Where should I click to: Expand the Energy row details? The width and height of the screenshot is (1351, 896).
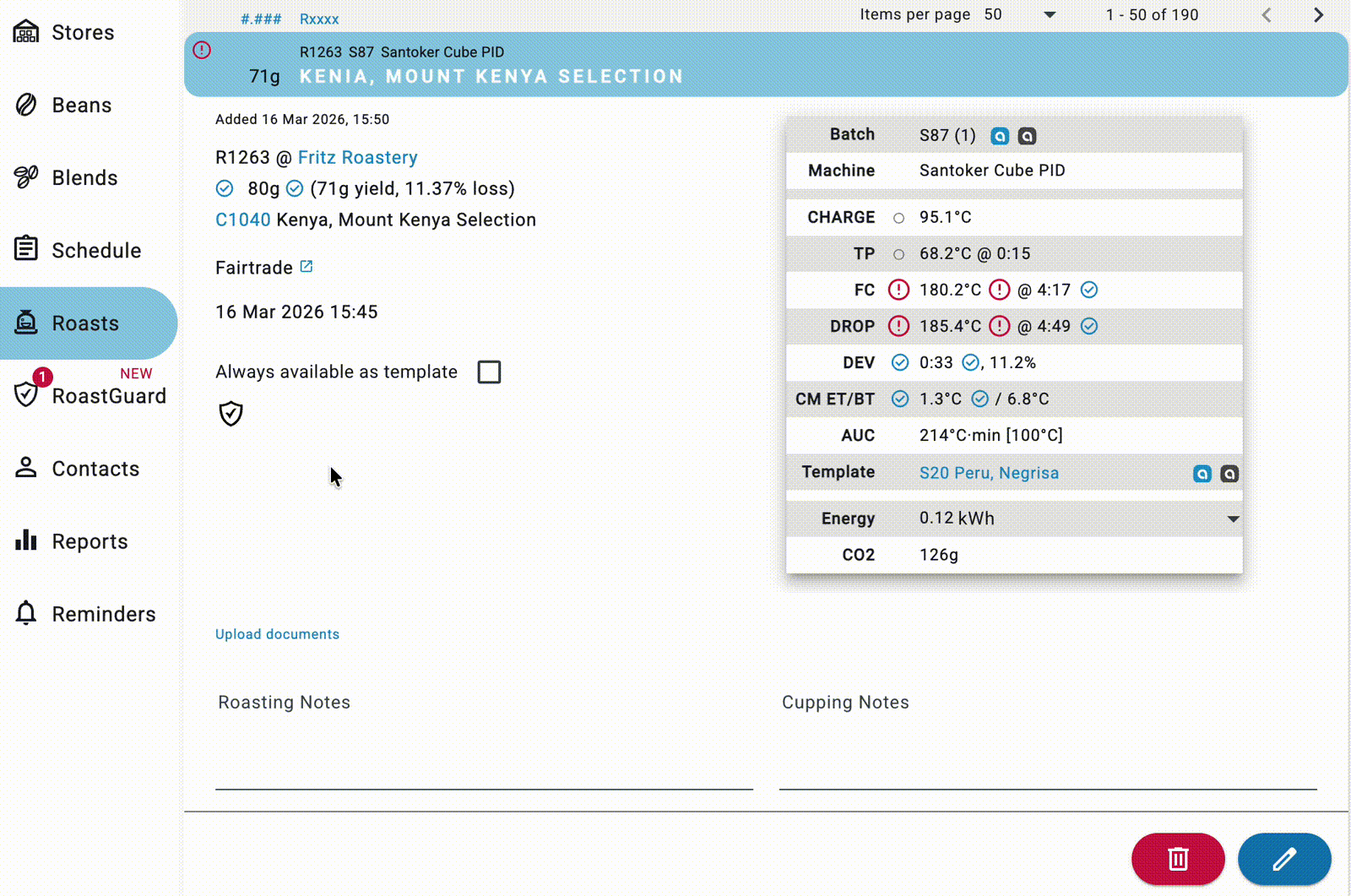(1233, 519)
